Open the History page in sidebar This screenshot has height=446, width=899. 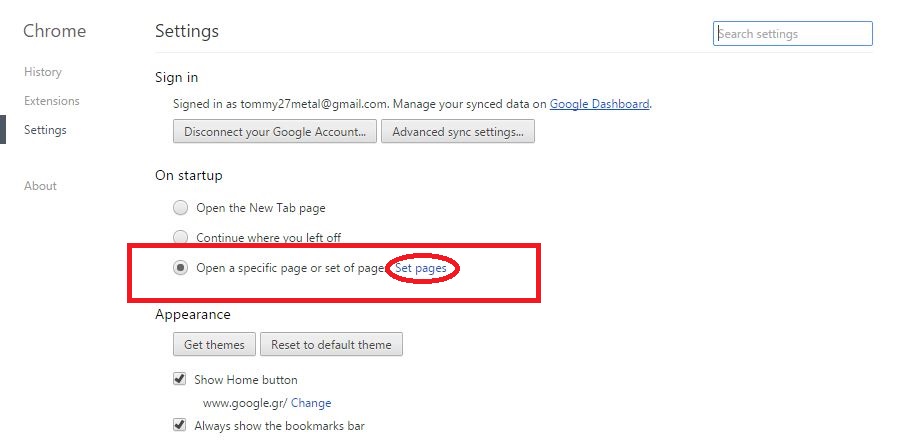[43, 72]
